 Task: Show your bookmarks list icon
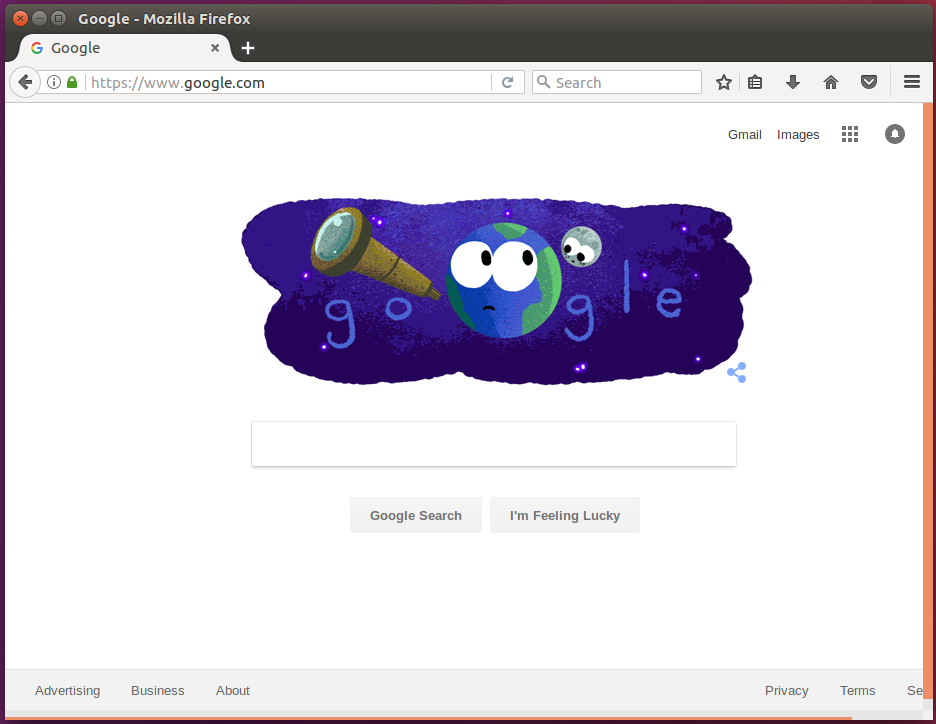click(755, 82)
